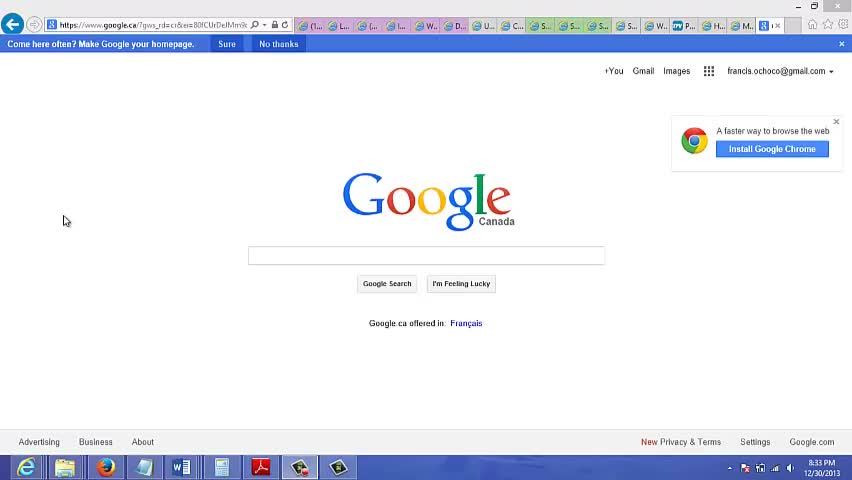Switch to the tab labeled "M..."
The image size is (852, 480).
pos(742,26)
